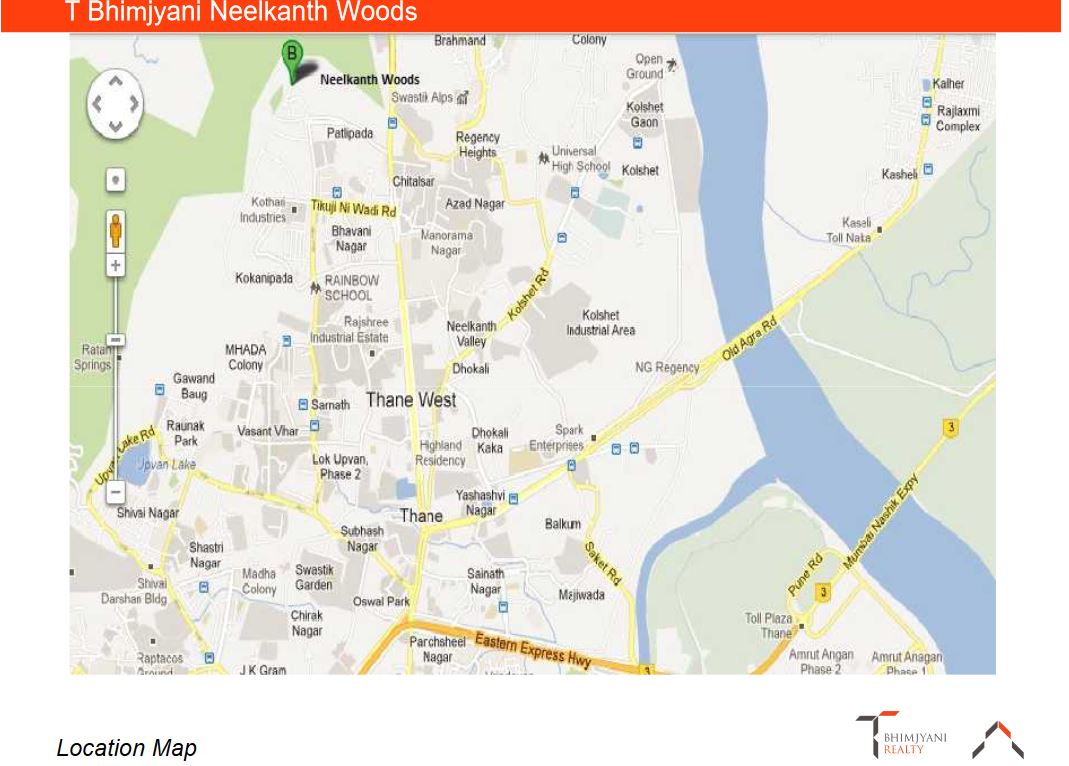This screenshot has width=1069, height=766.
Task: Click the Universal High School icon
Action: 544,157
